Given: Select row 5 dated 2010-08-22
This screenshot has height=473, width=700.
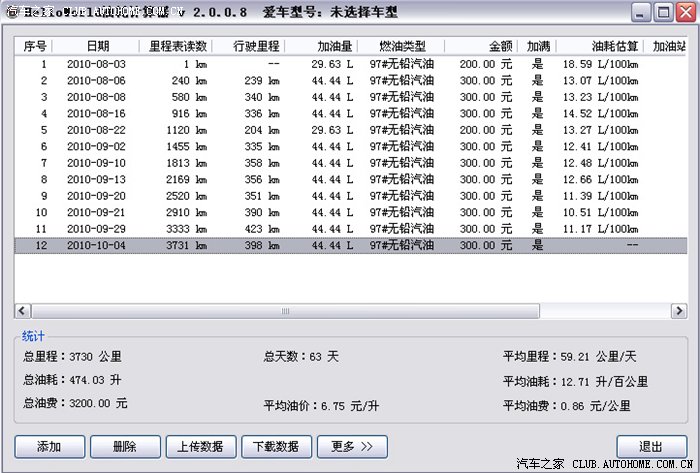Looking at the screenshot, I should coord(350,130).
